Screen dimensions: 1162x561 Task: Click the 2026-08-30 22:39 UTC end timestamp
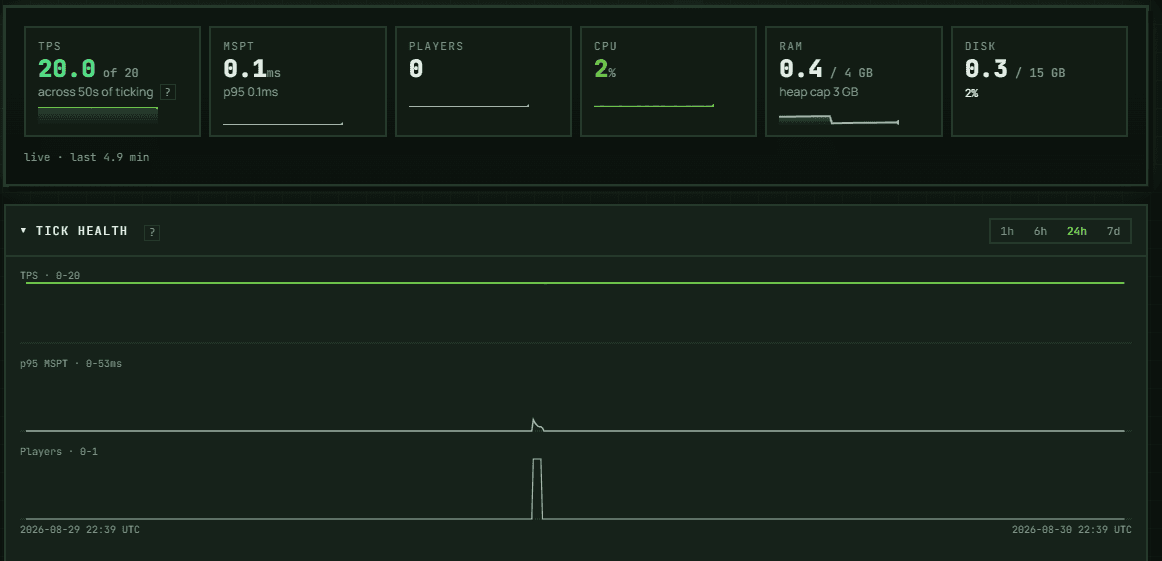pos(1072,529)
